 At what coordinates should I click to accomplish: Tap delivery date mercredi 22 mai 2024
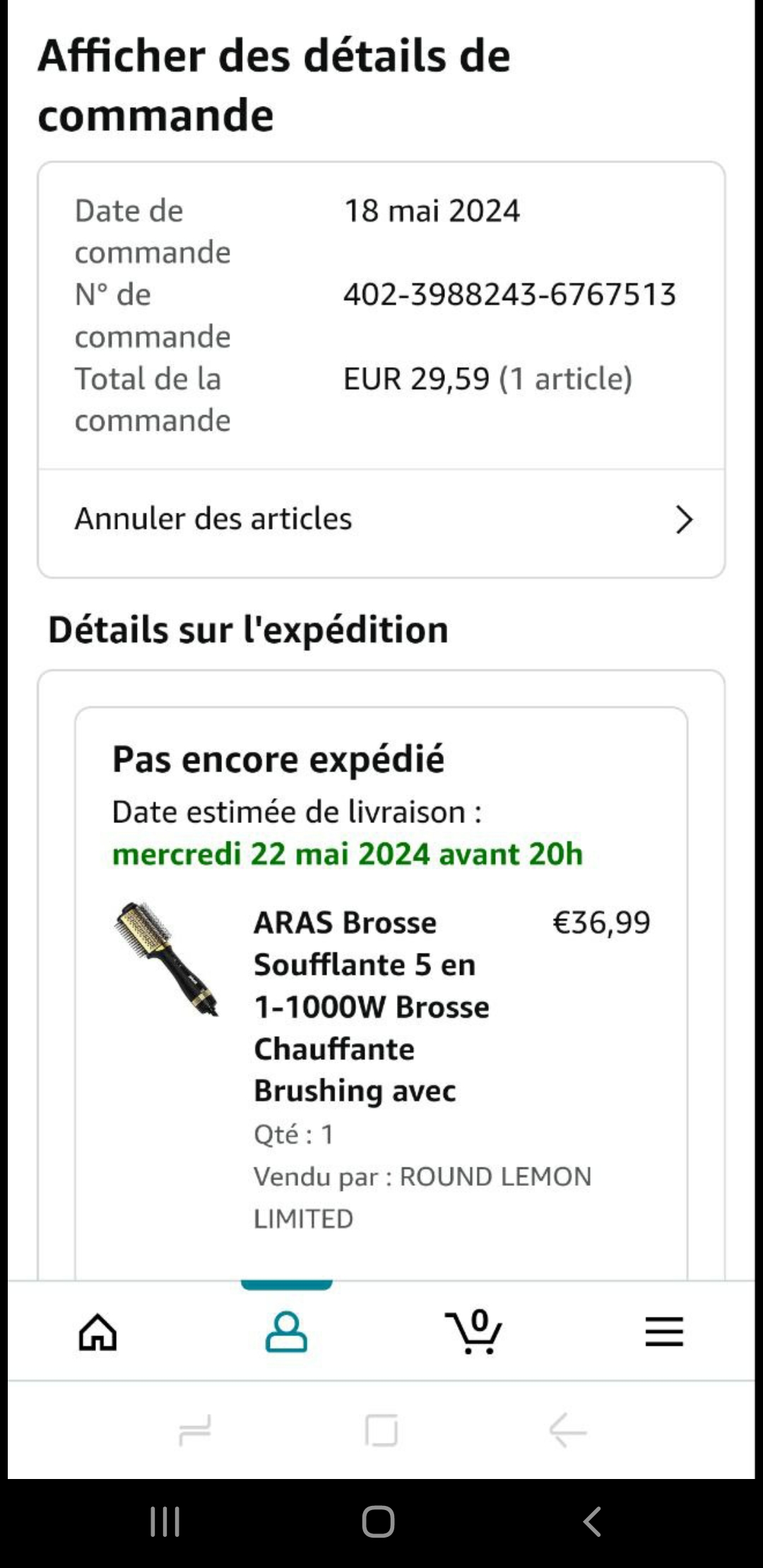[348, 854]
